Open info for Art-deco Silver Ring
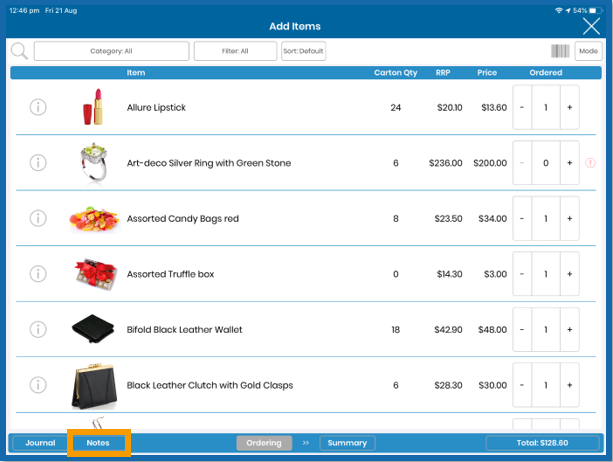This screenshot has height=462, width=613. [x=38, y=163]
